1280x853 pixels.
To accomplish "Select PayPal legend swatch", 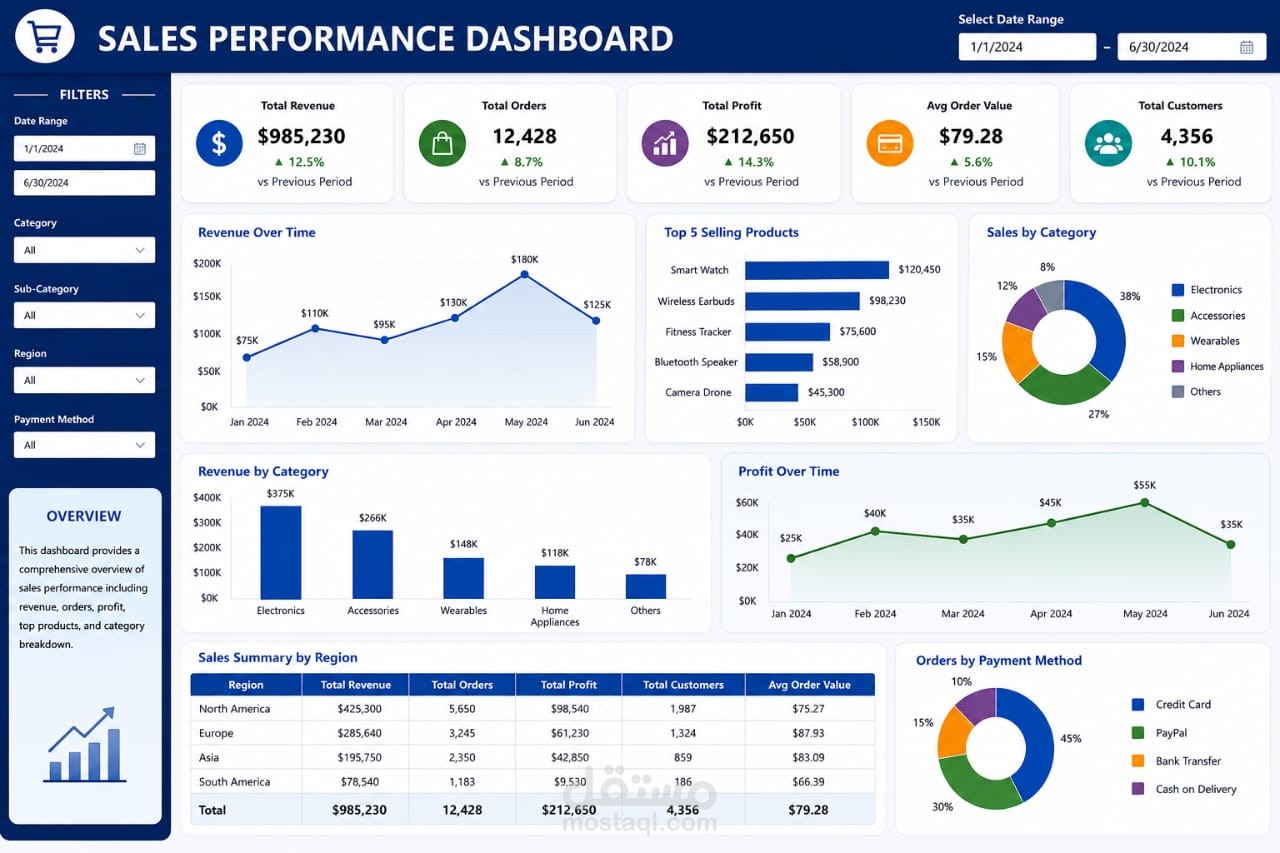I will click(1138, 733).
